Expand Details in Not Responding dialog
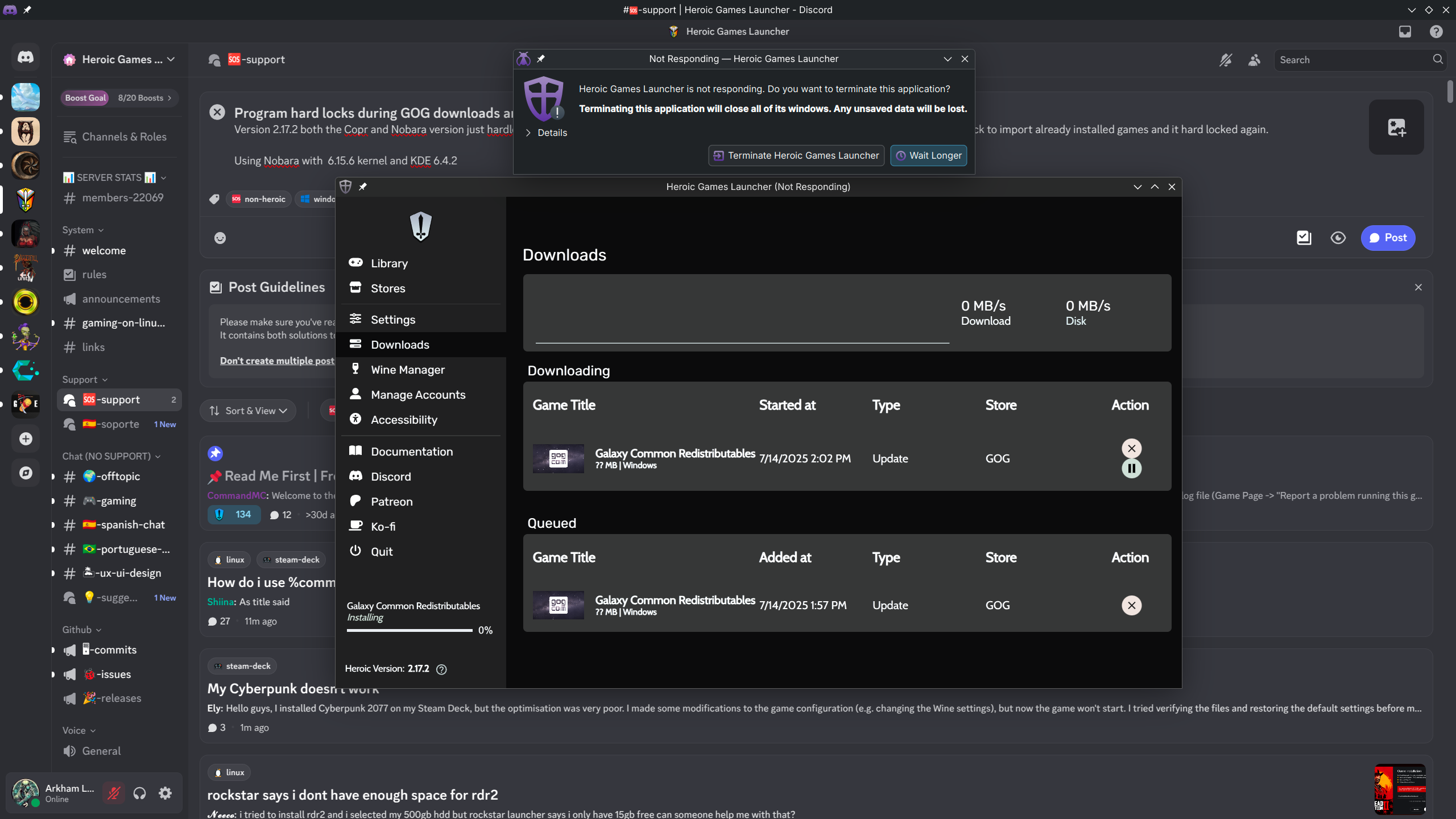 pyautogui.click(x=546, y=133)
